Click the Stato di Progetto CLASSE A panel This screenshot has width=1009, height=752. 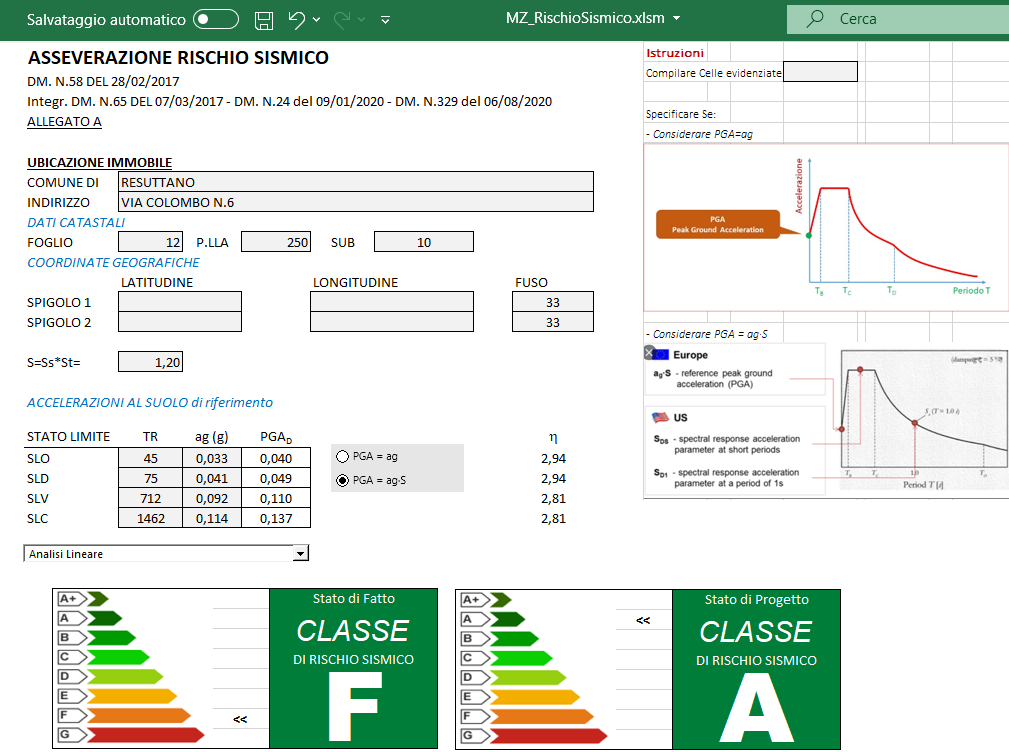pos(756,669)
